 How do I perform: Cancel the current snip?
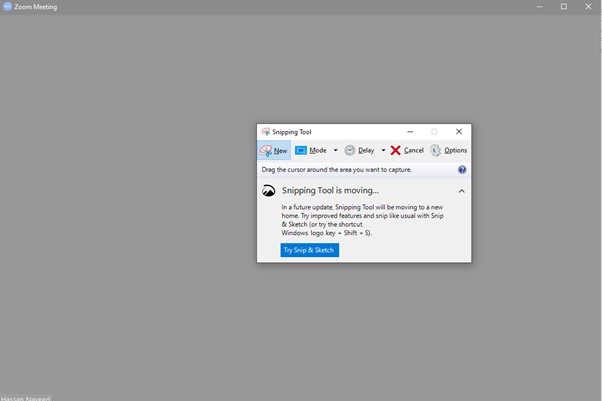click(x=407, y=150)
